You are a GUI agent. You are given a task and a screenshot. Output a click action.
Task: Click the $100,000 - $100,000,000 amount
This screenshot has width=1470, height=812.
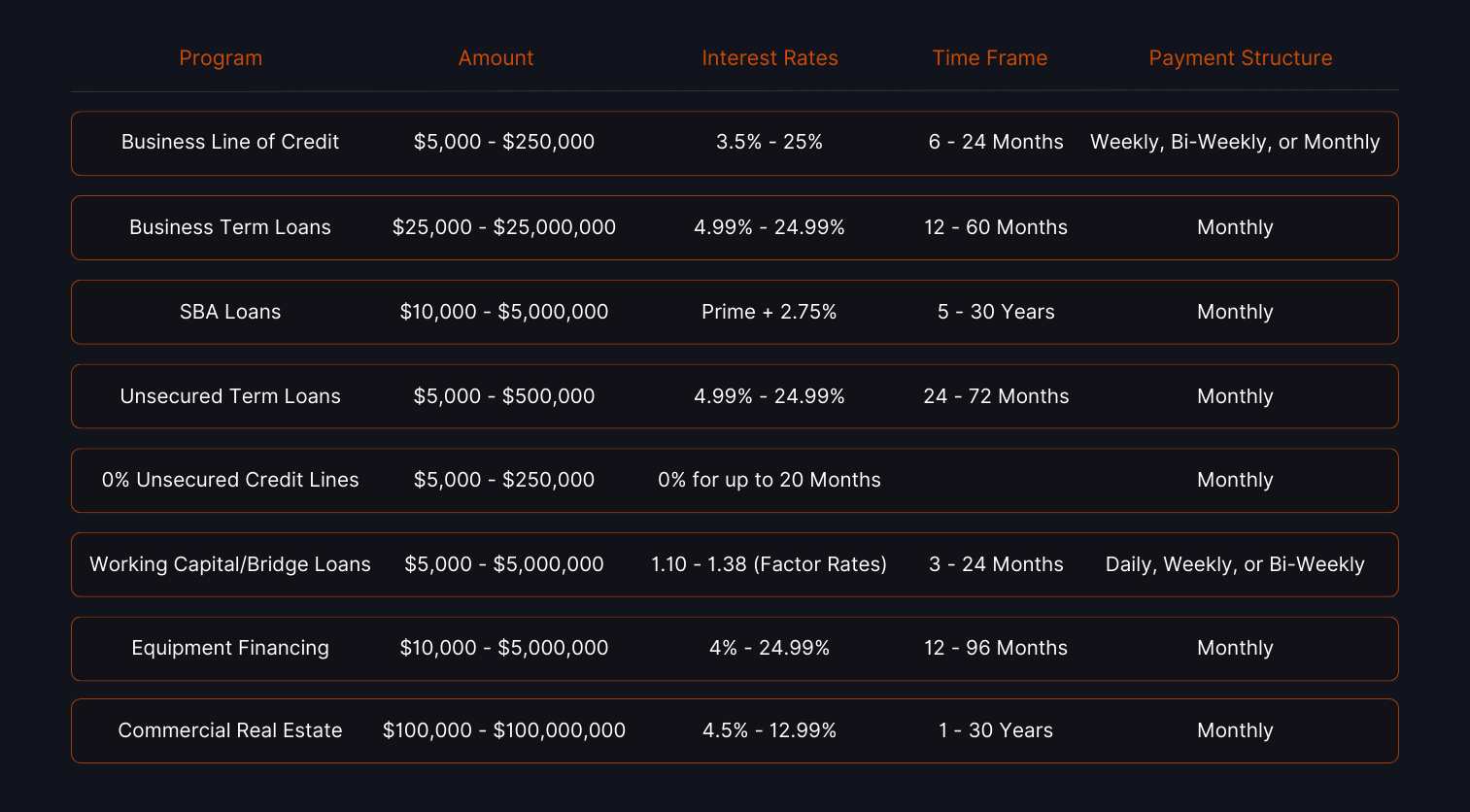pos(503,730)
